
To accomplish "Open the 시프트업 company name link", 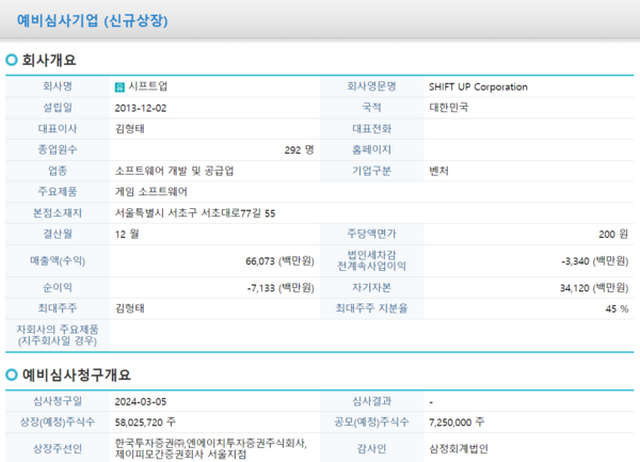I will pos(148,87).
